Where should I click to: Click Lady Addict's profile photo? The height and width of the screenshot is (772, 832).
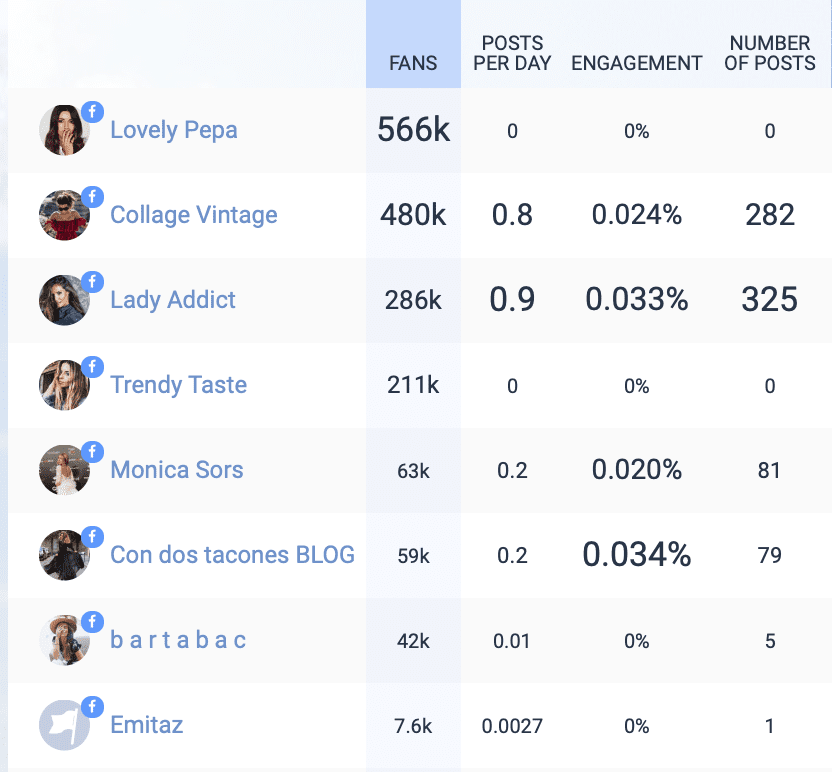pyautogui.click(x=63, y=301)
